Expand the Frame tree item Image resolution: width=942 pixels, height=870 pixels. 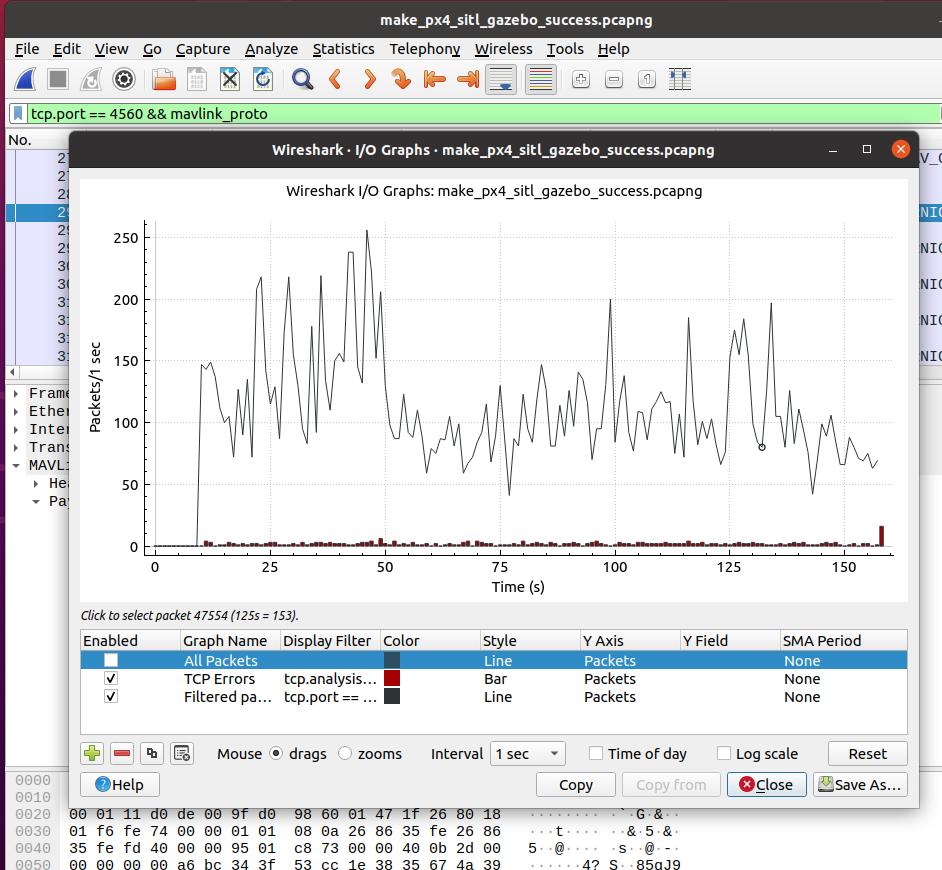point(16,393)
